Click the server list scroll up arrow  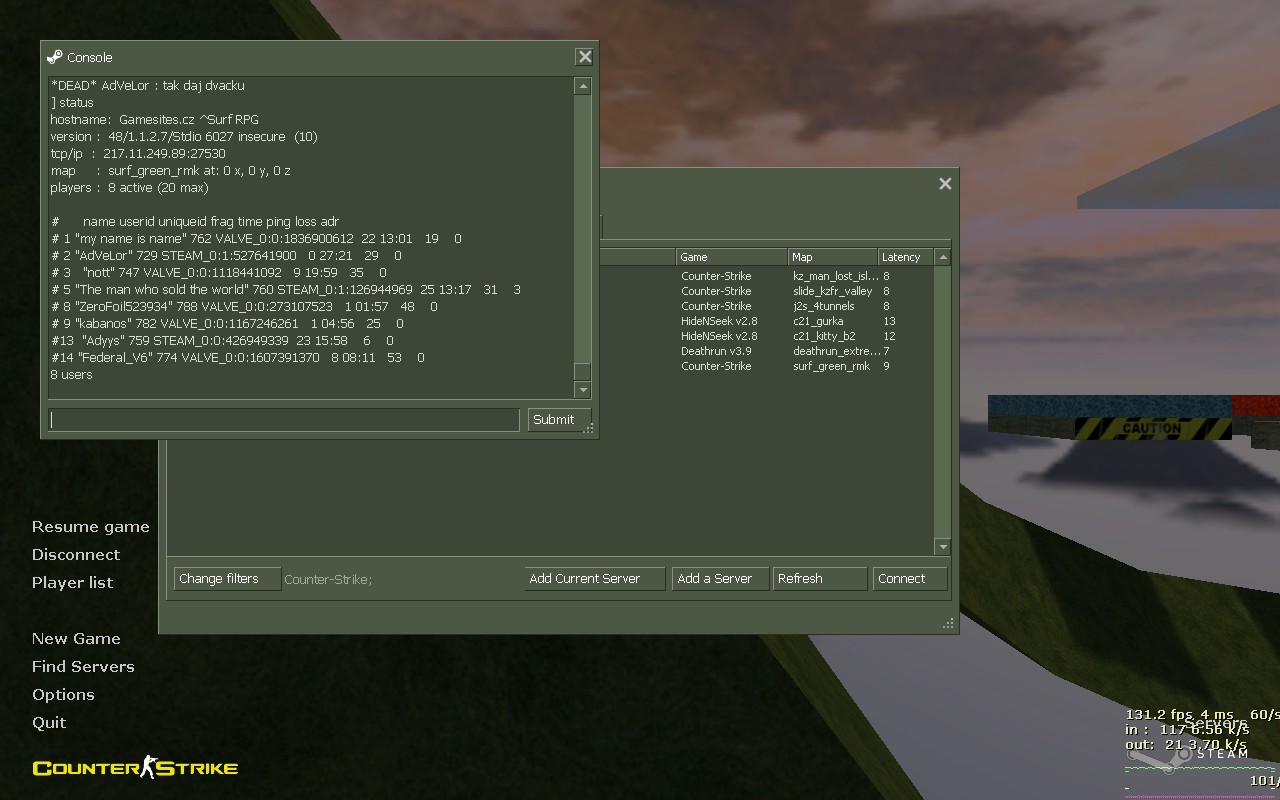pyautogui.click(x=942, y=257)
